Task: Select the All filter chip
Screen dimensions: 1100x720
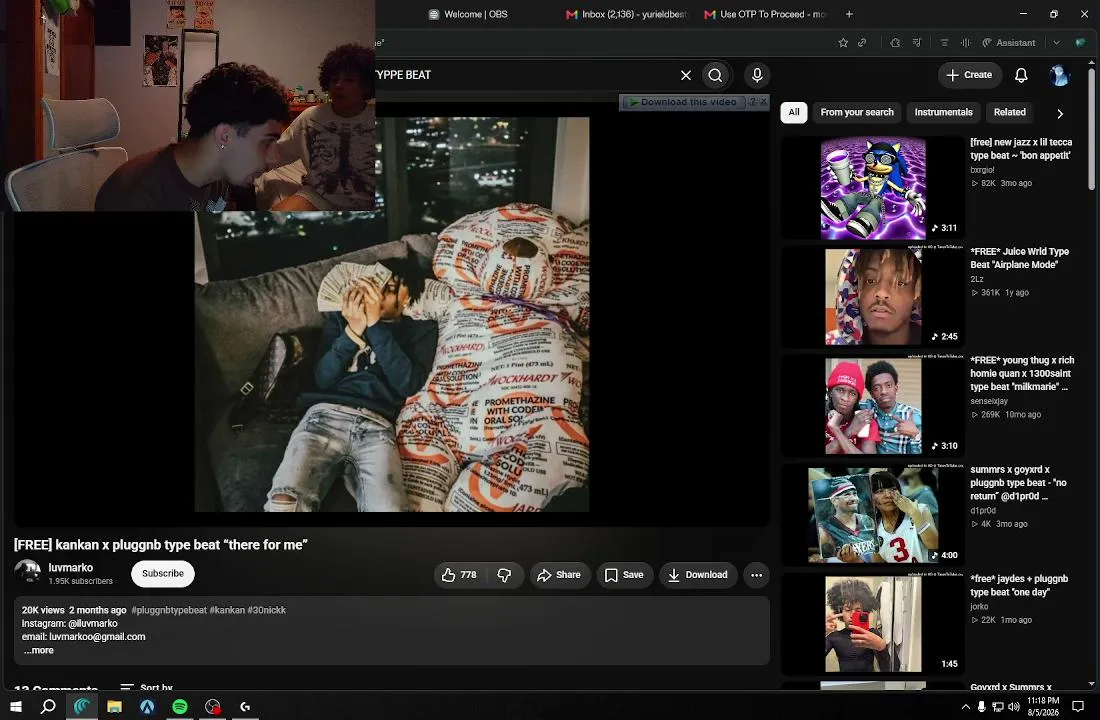Action: pos(793,112)
